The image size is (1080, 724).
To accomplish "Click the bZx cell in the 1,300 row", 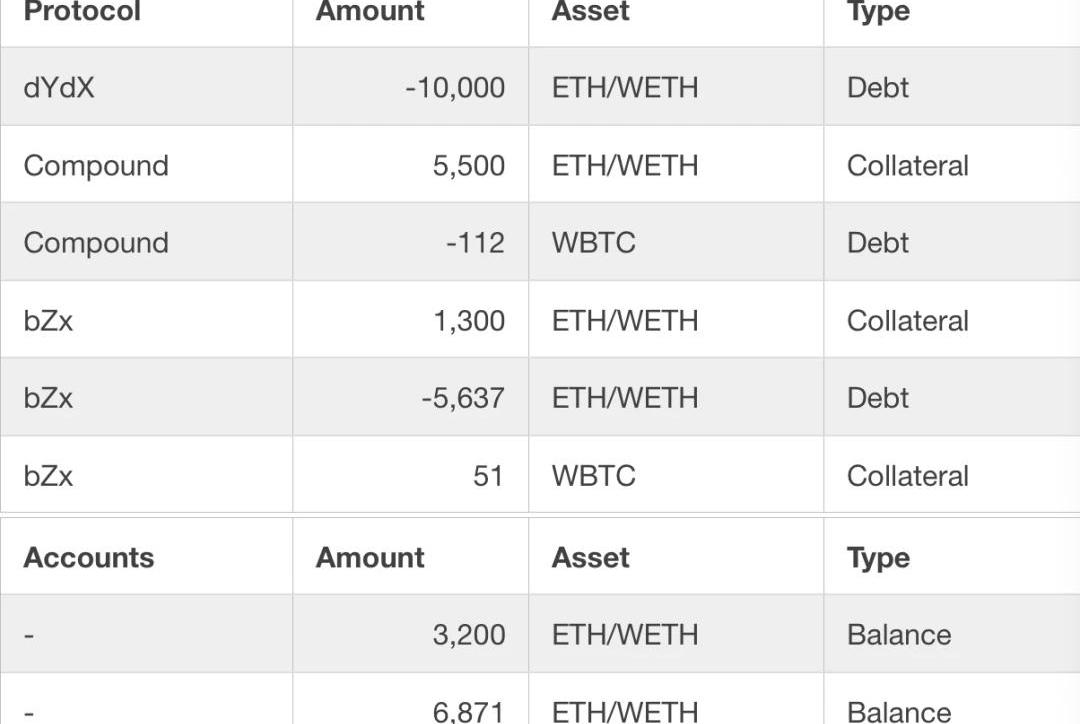I will pos(48,321).
